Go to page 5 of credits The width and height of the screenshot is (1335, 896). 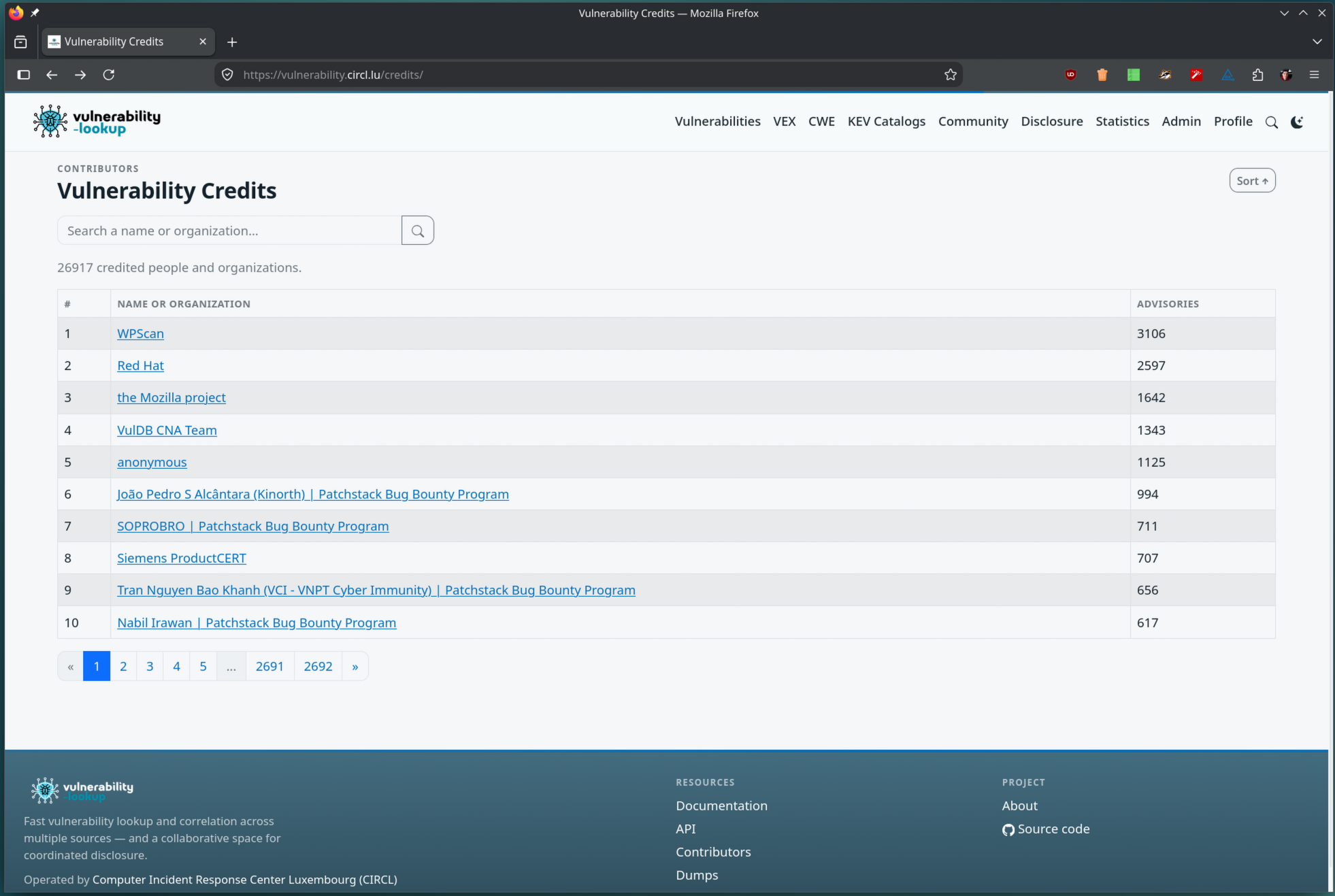[203, 666]
